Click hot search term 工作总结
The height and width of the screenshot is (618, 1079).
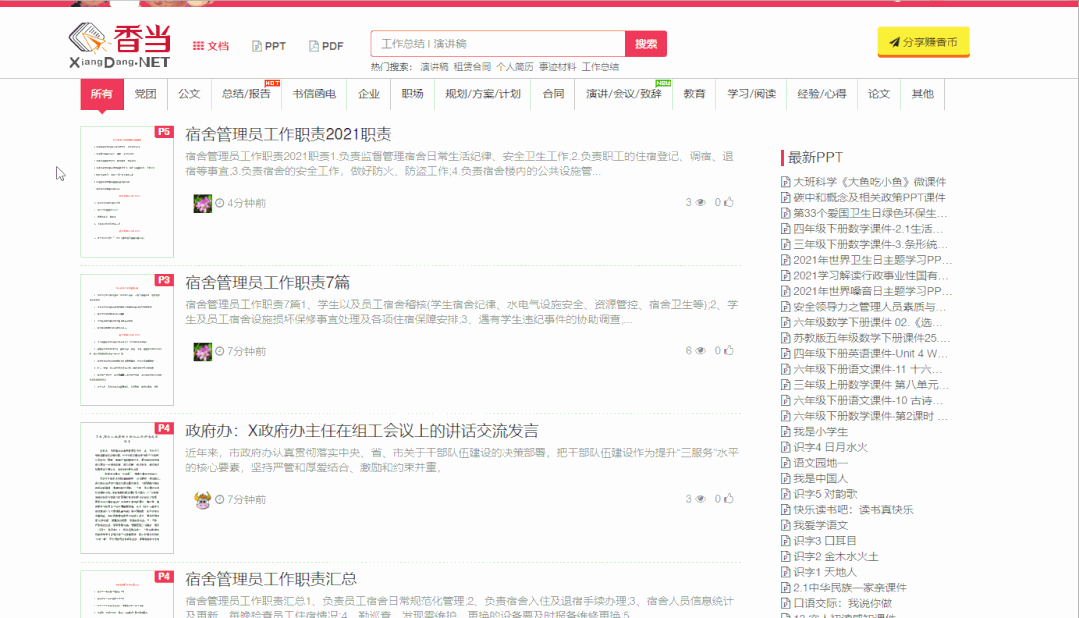(600, 67)
